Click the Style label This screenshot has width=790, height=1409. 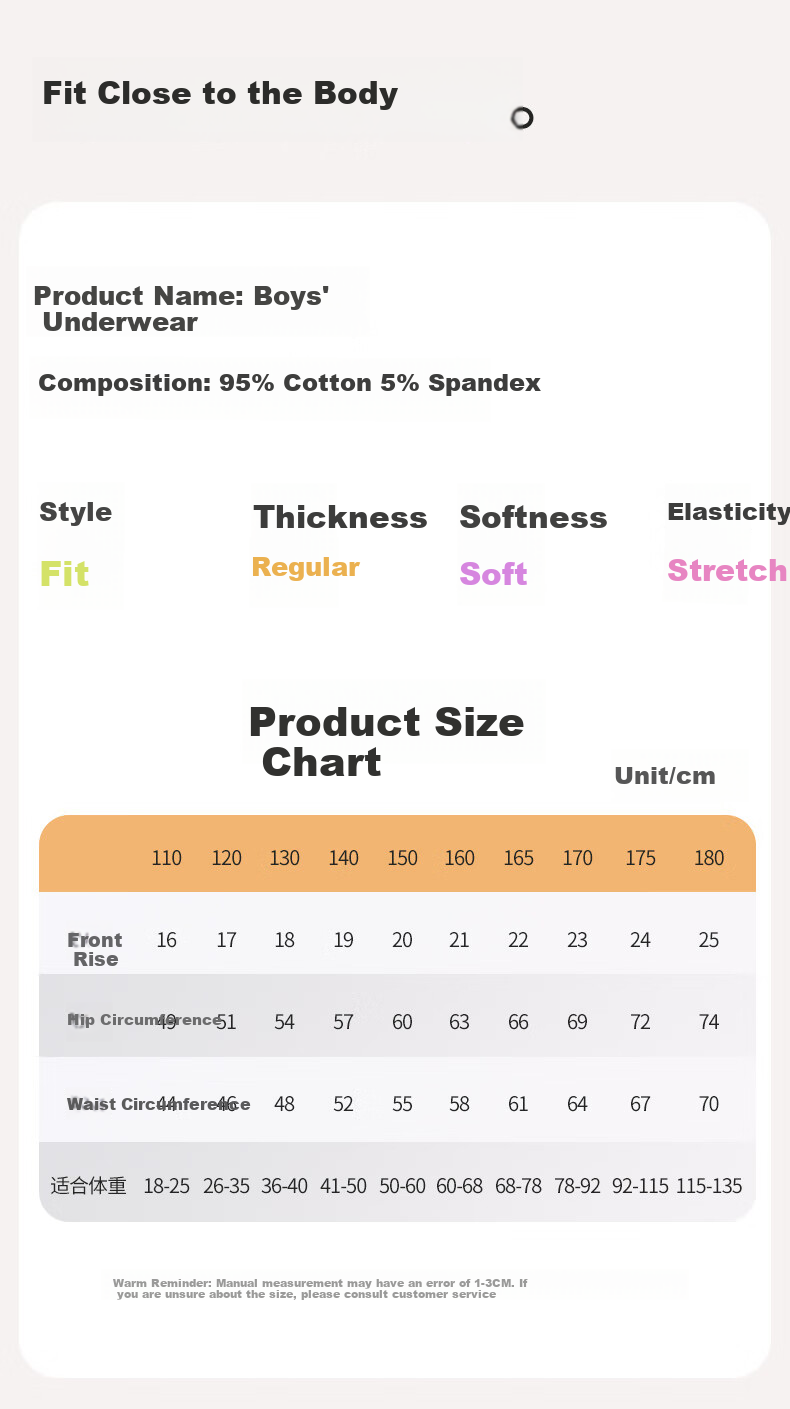click(x=75, y=512)
